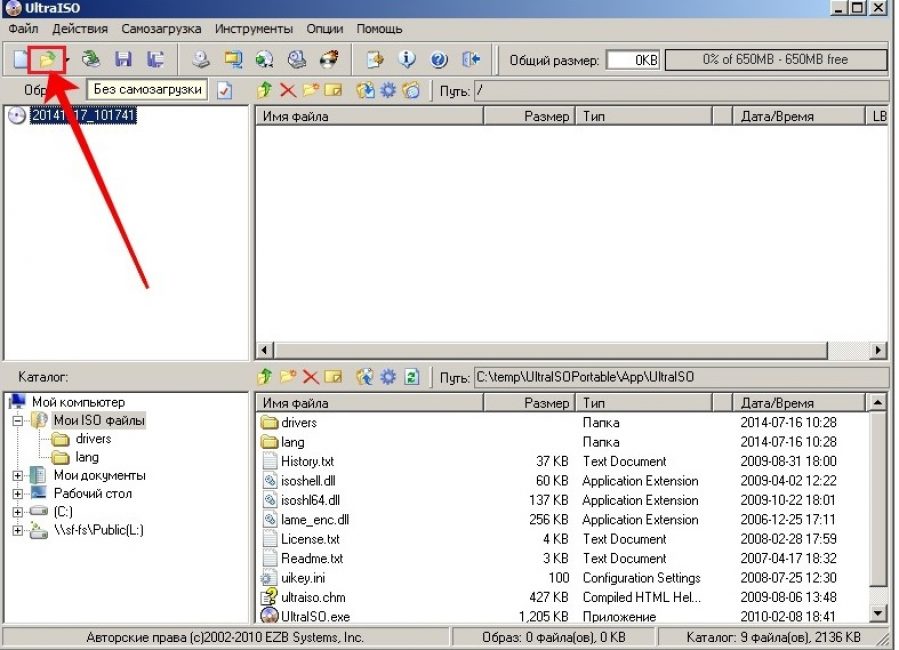The width and height of the screenshot is (899, 650).
Task: Click the last folder-disc icon in image toolbar
Action: [411, 90]
